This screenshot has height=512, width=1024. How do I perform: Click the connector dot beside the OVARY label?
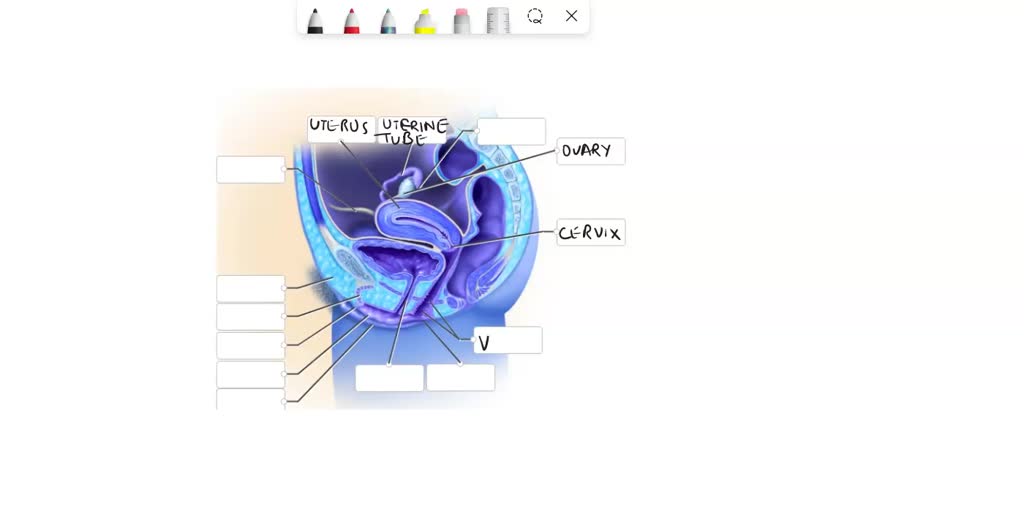click(x=557, y=150)
